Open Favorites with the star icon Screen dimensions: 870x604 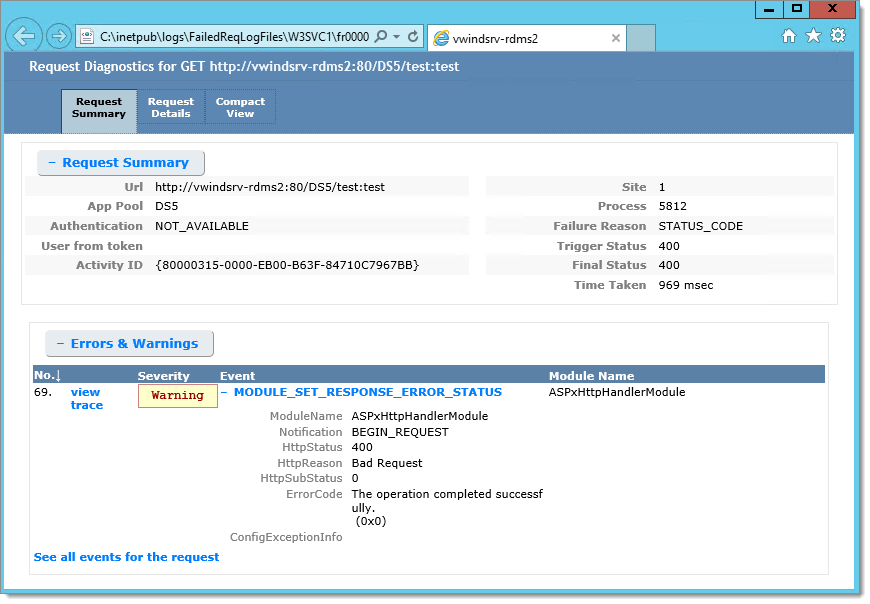point(813,36)
